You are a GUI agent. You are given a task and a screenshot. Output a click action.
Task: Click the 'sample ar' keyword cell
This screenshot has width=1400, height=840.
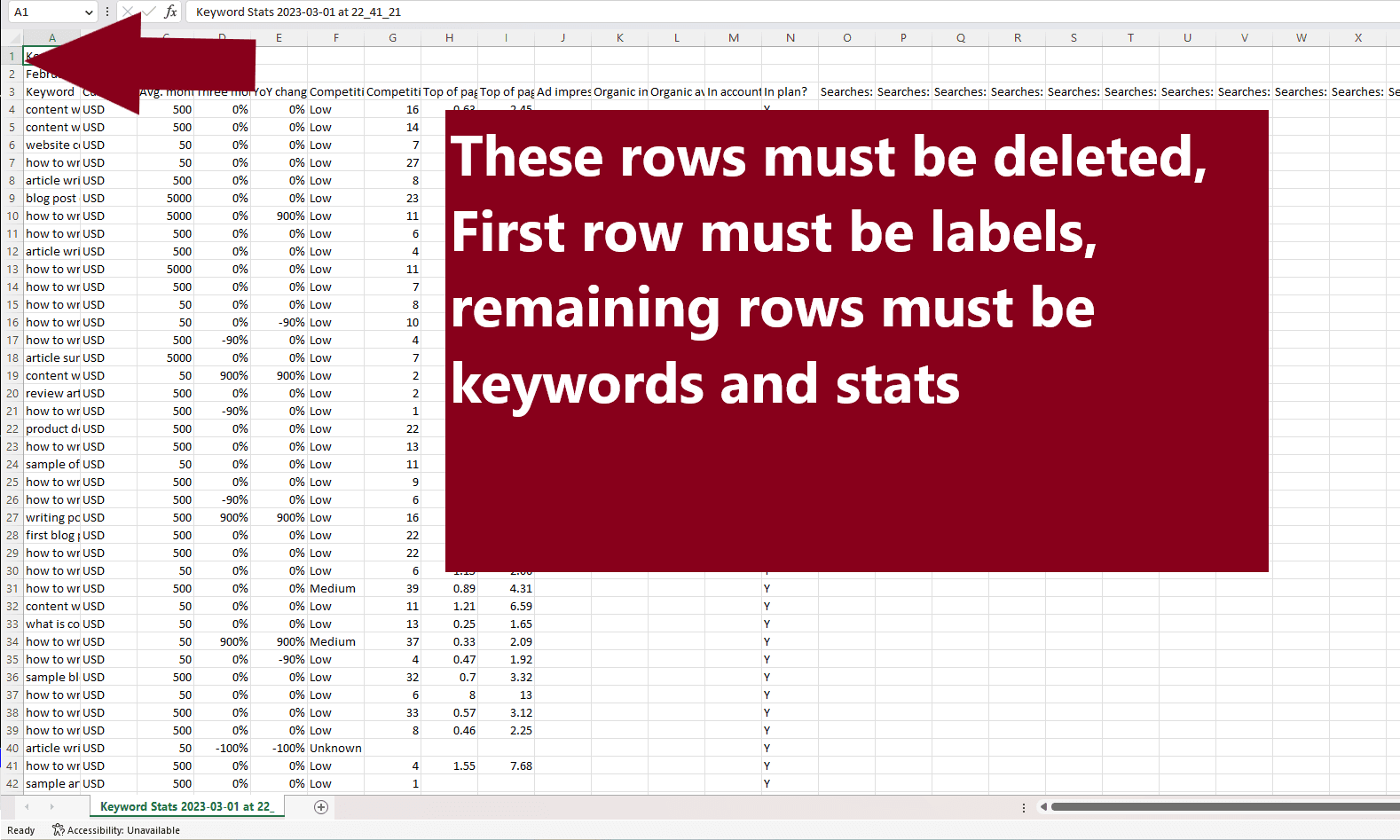pos(51,783)
